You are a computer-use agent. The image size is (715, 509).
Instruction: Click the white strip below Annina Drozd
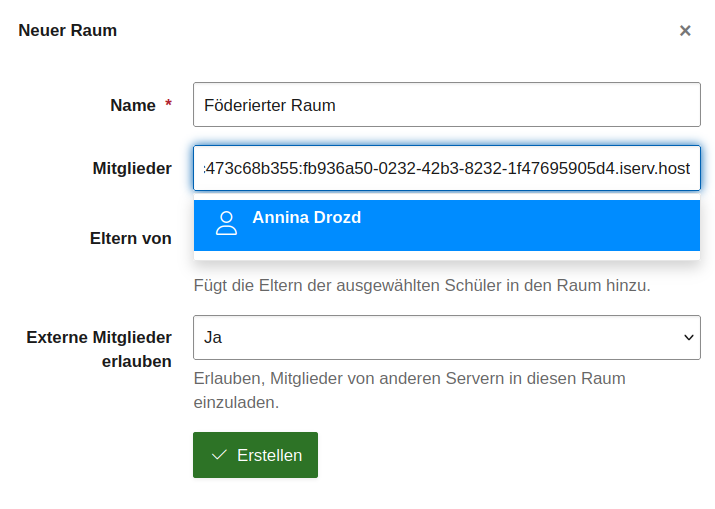pos(446,255)
